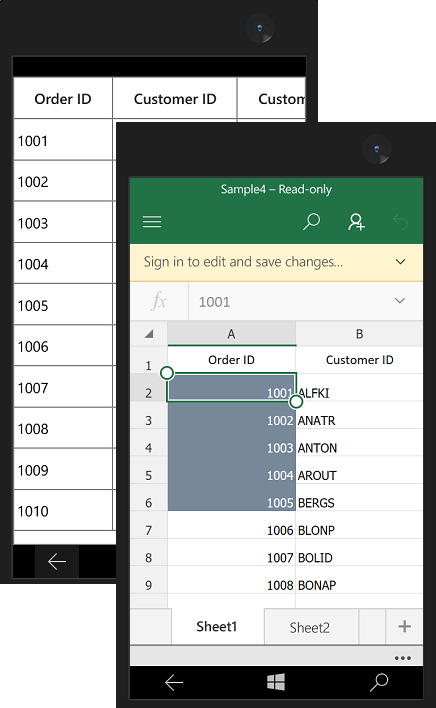Open the share with people icon
Screen dimensions: 436x708
(356, 222)
